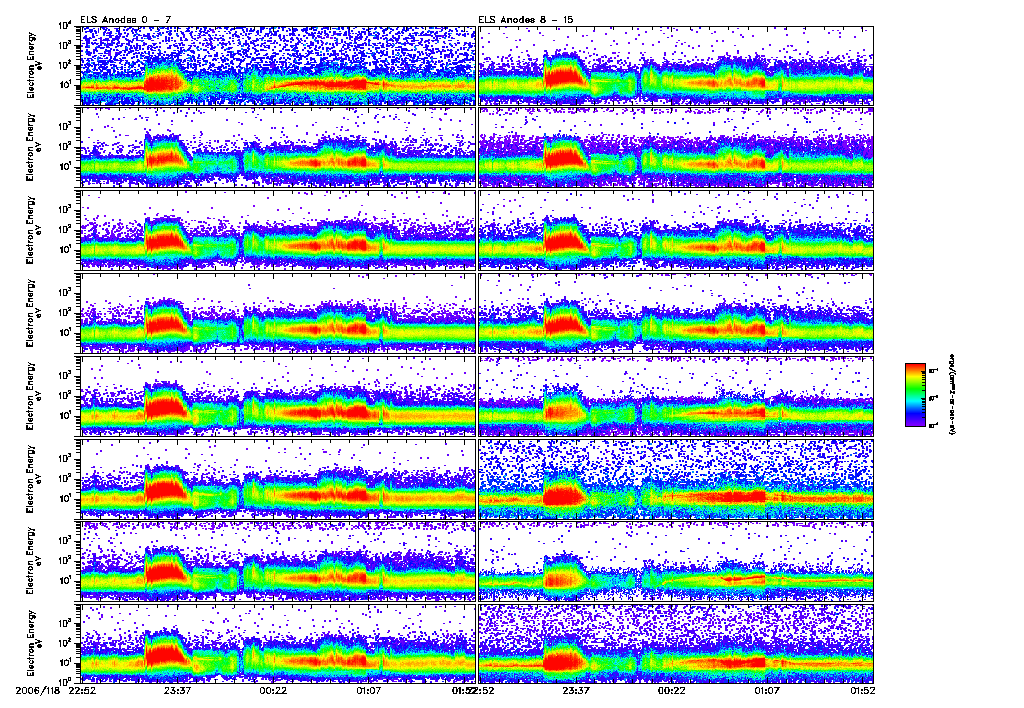Select the 00:22 time tick under the left column

[x=273, y=690]
